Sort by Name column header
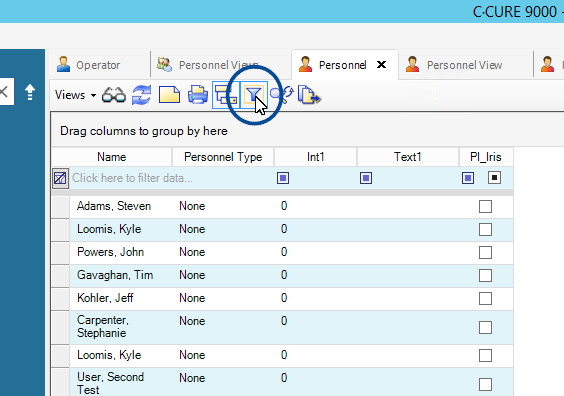This screenshot has width=564, height=396. (x=112, y=157)
